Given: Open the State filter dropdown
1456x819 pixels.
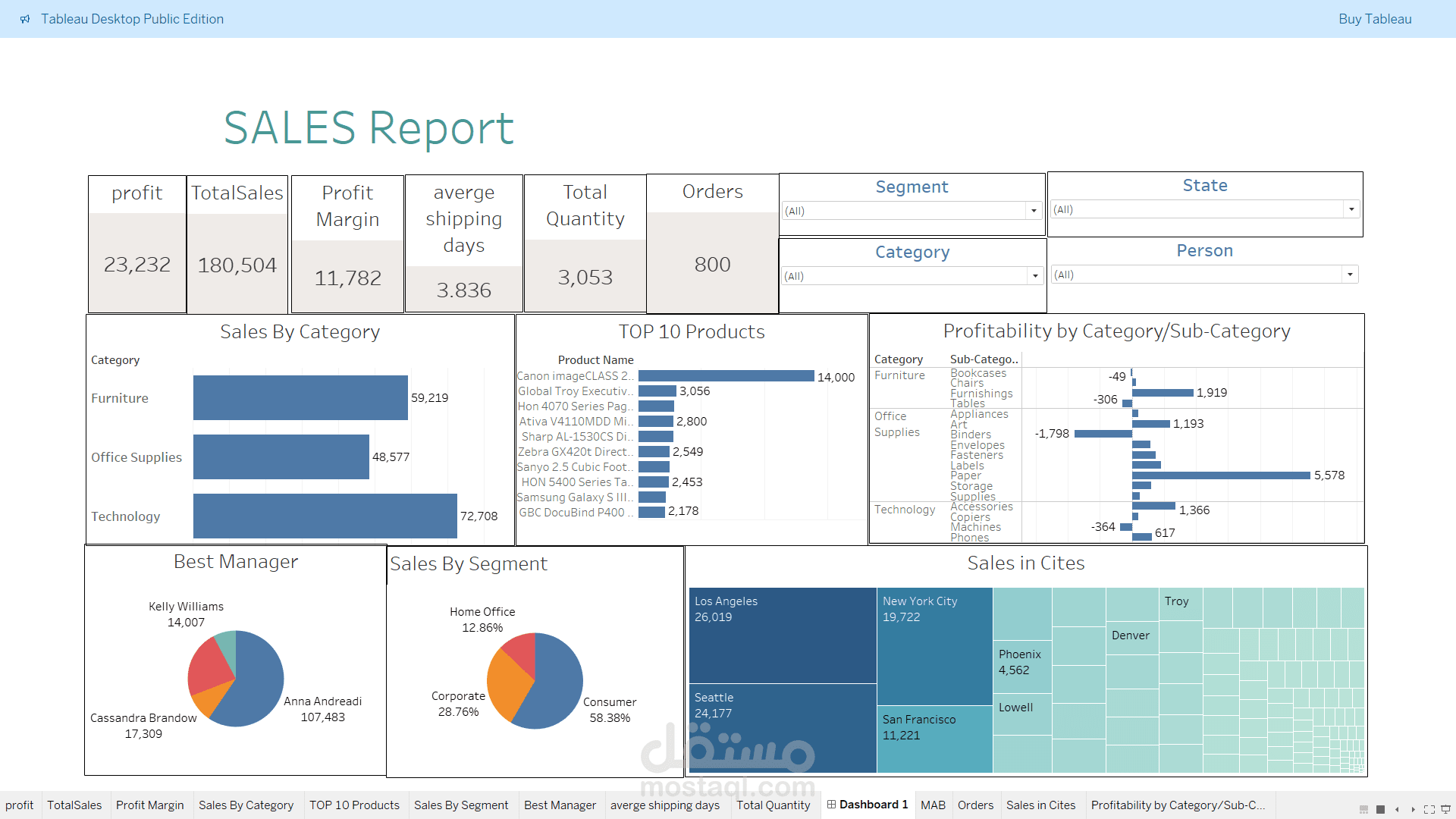Looking at the screenshot, I should (1351, 209).
